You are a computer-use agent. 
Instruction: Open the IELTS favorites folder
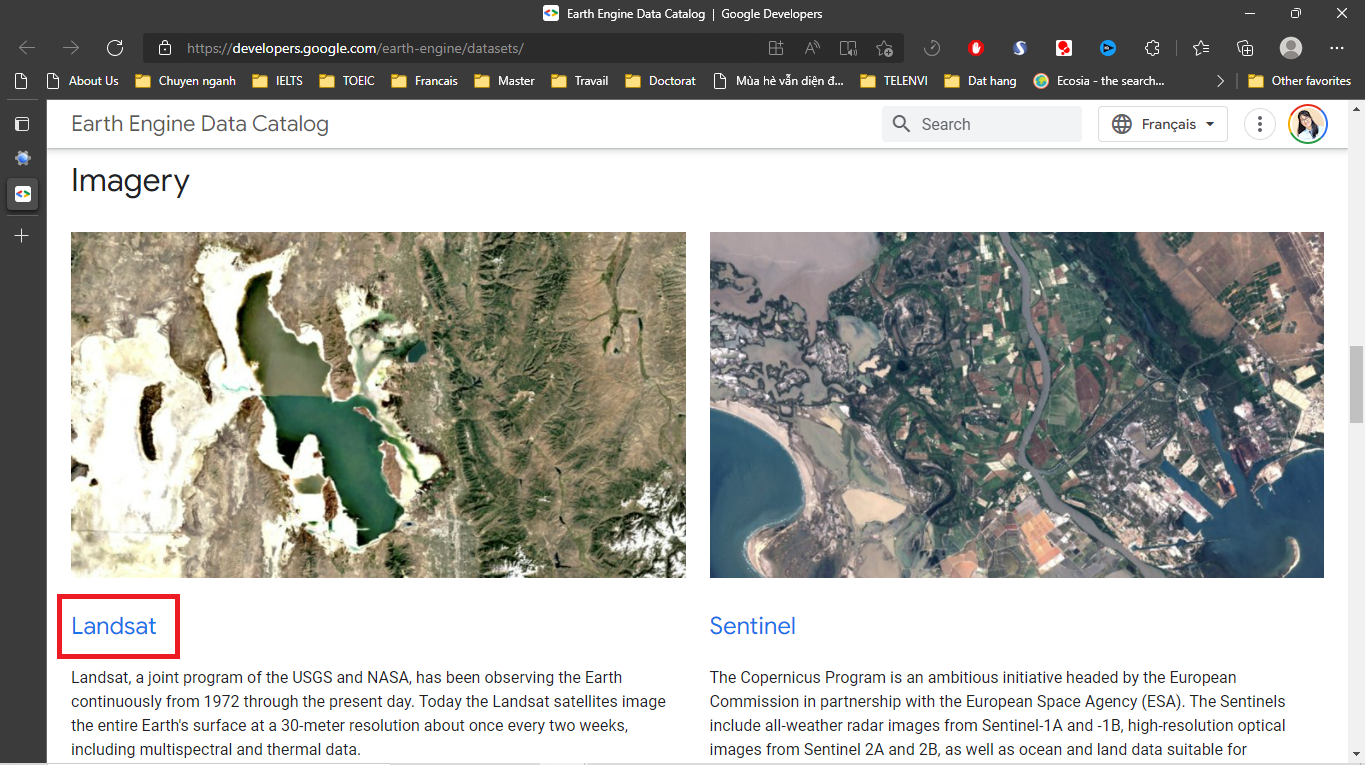click(278, 81)
